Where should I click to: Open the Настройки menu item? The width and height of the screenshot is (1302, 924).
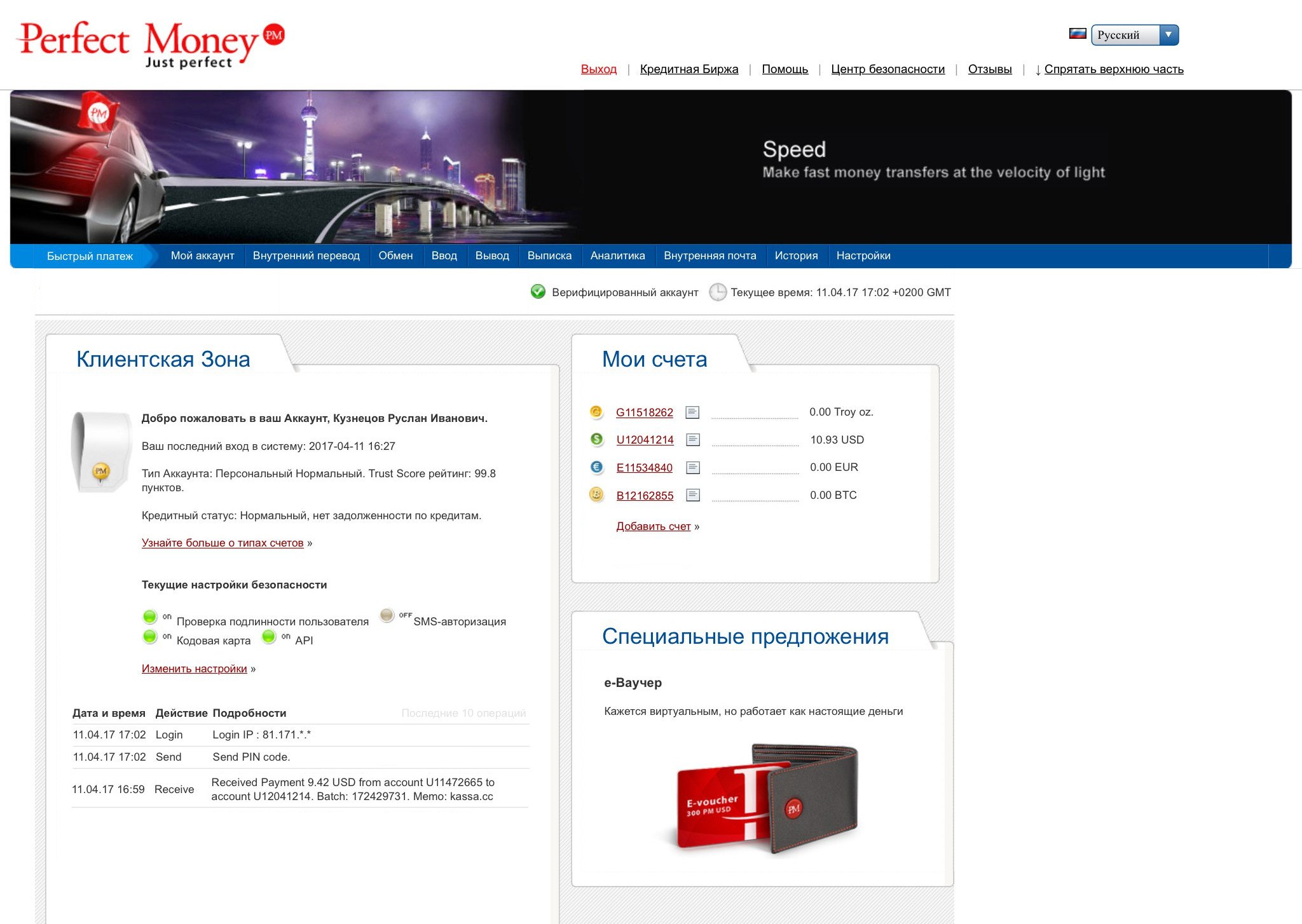(863, 255)
